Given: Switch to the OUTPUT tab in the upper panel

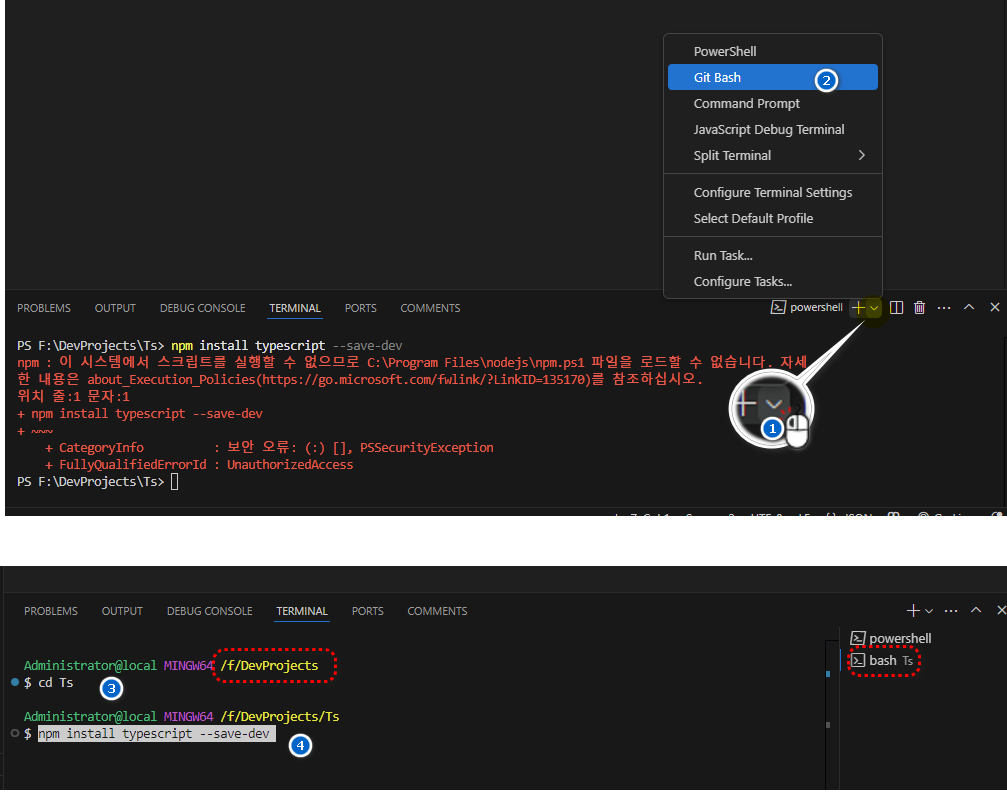Looking at the screenshot, I should (115, 308).
